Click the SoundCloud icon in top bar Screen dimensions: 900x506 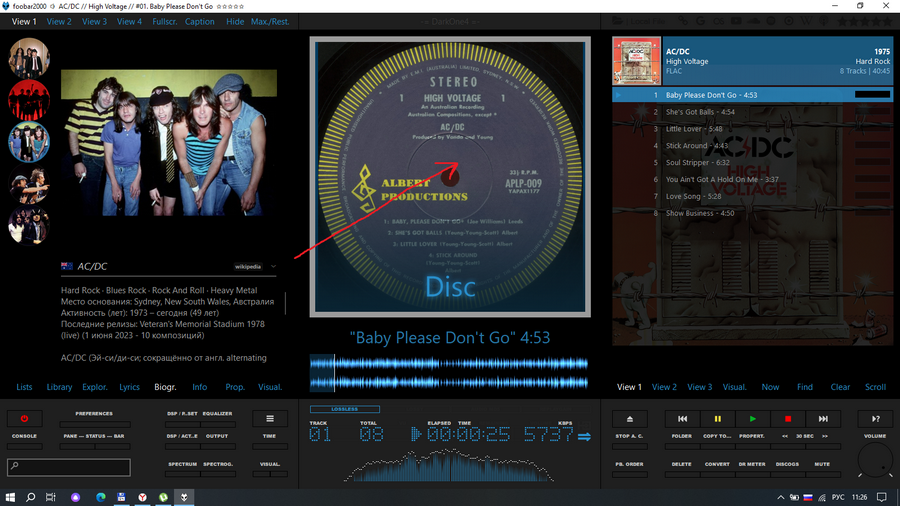pos(754,21)
